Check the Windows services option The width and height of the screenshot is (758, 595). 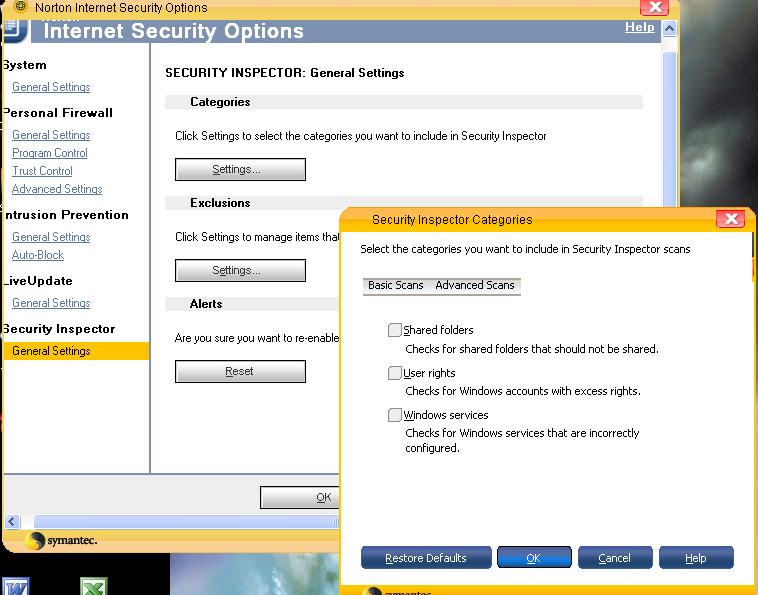[x=394, y=415]
